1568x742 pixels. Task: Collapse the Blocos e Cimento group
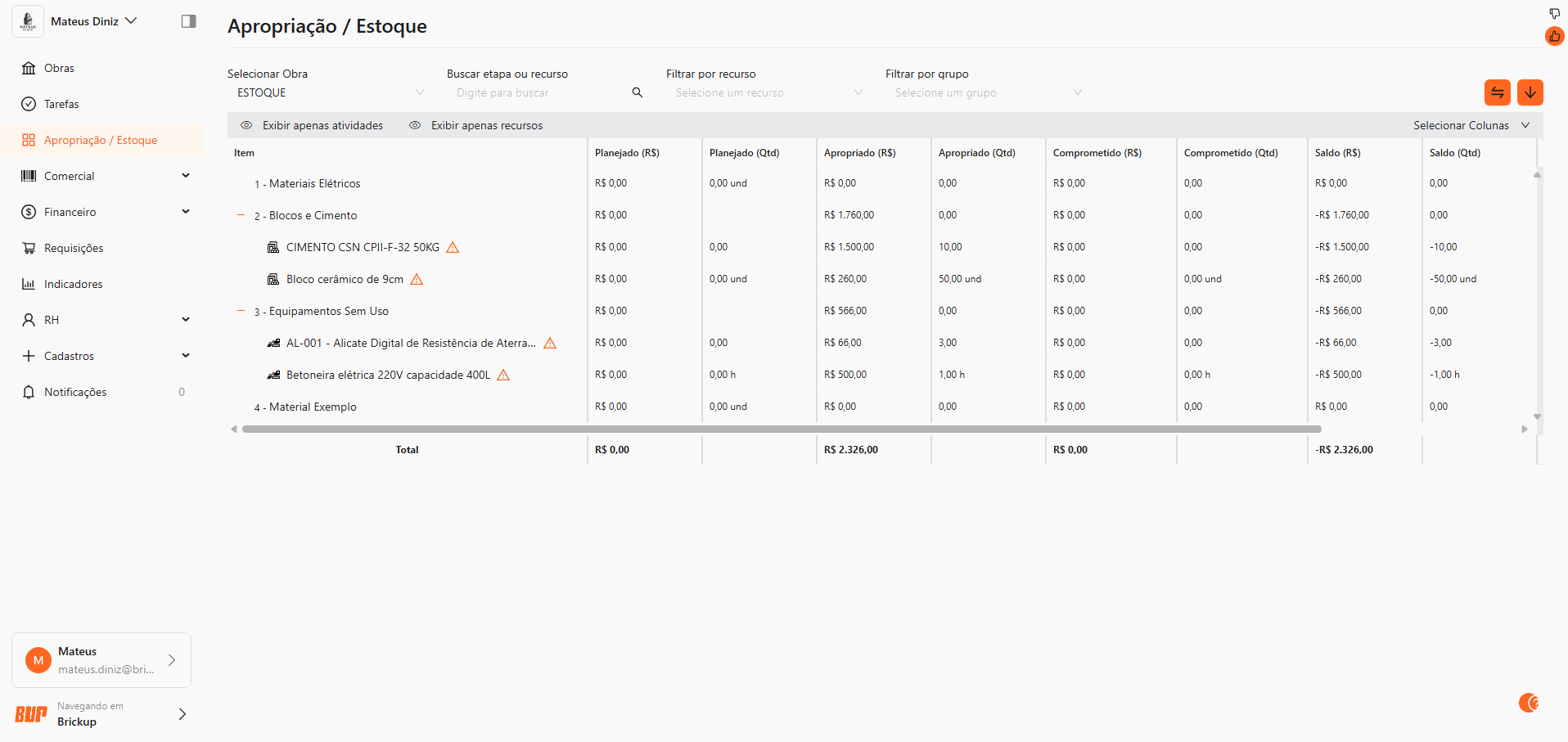coord(241,215)
